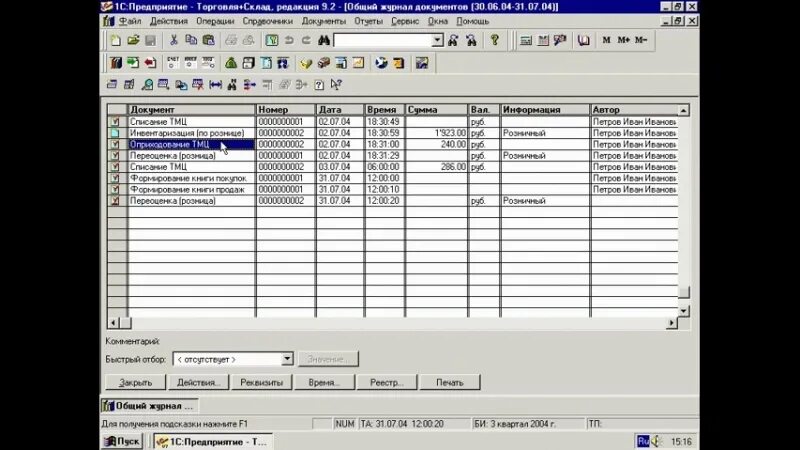This screenshot has height=450, width=800.
Task: Click the 1'923.00 sum cell
Action: [436, 133]
